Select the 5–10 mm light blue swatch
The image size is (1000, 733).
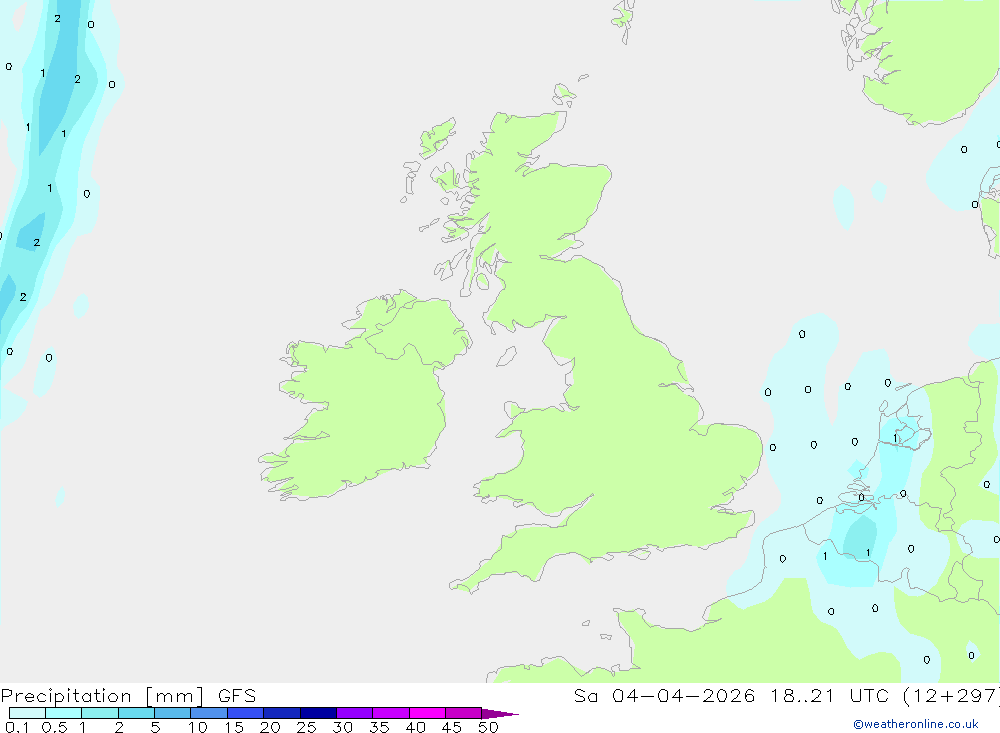point(172,713)
